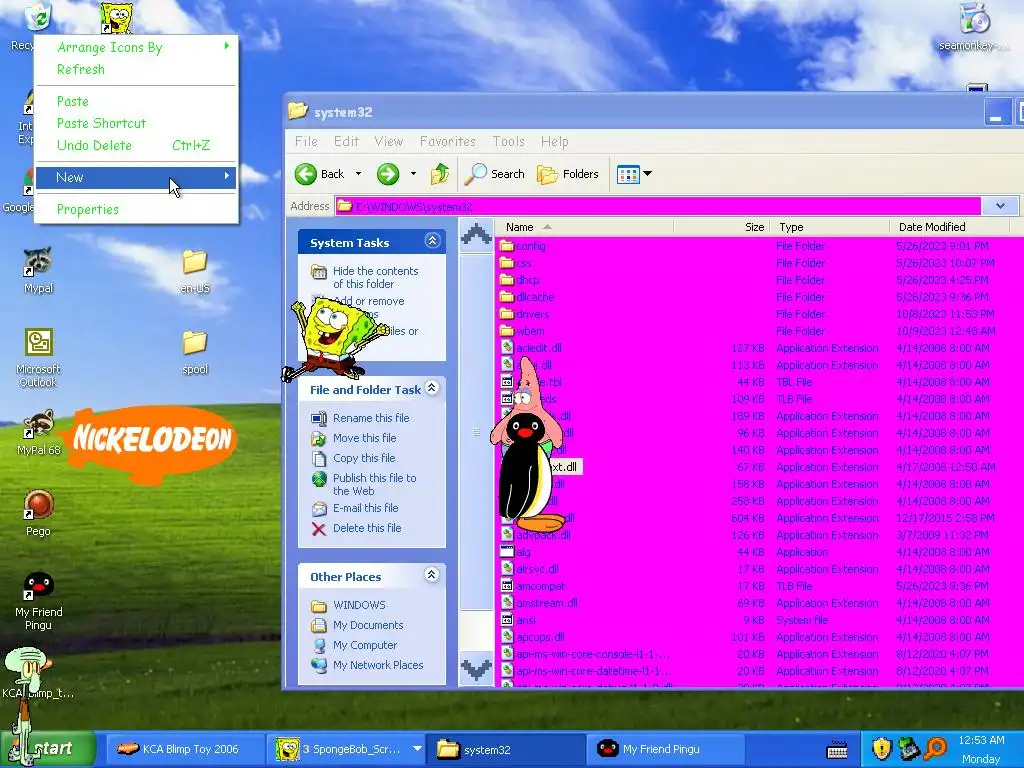Viewport: 1024px width, 768px height.
Task: Open the Back button history dropdown
Action: [358, 174]
